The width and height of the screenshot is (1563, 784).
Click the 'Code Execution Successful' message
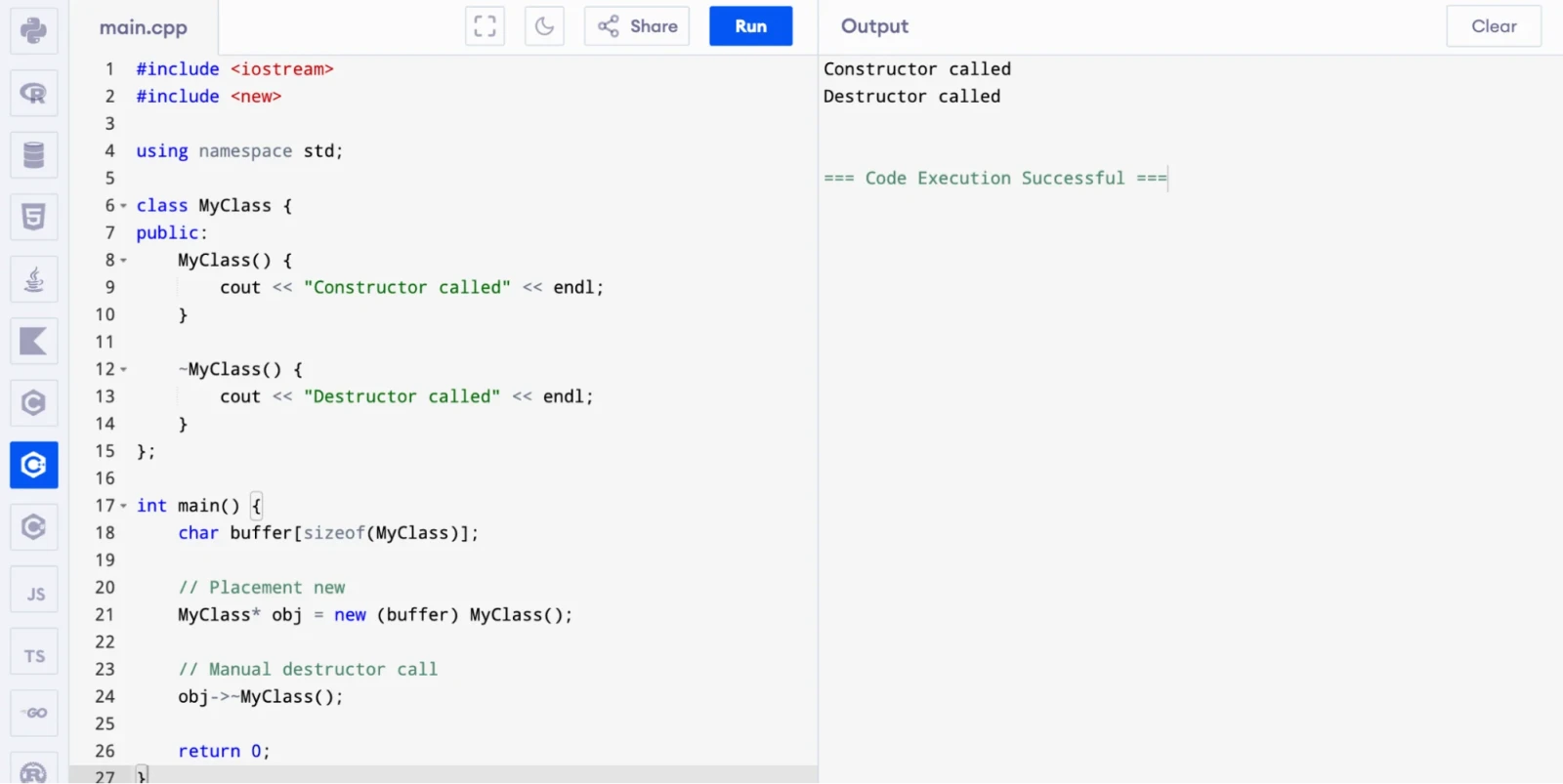pos(995,178)
